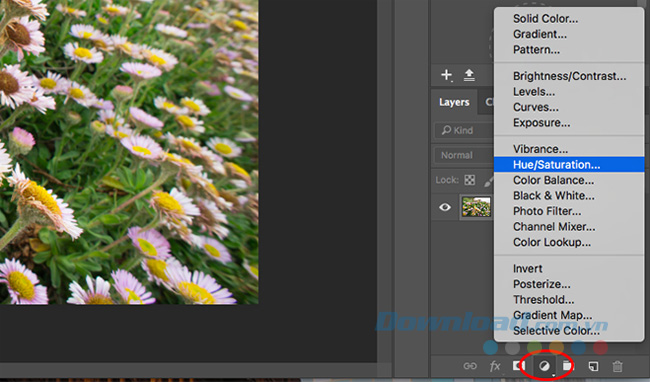650x382 pixels.
Task: Switch to the Layers tab
Action: (x=454, y=102)
